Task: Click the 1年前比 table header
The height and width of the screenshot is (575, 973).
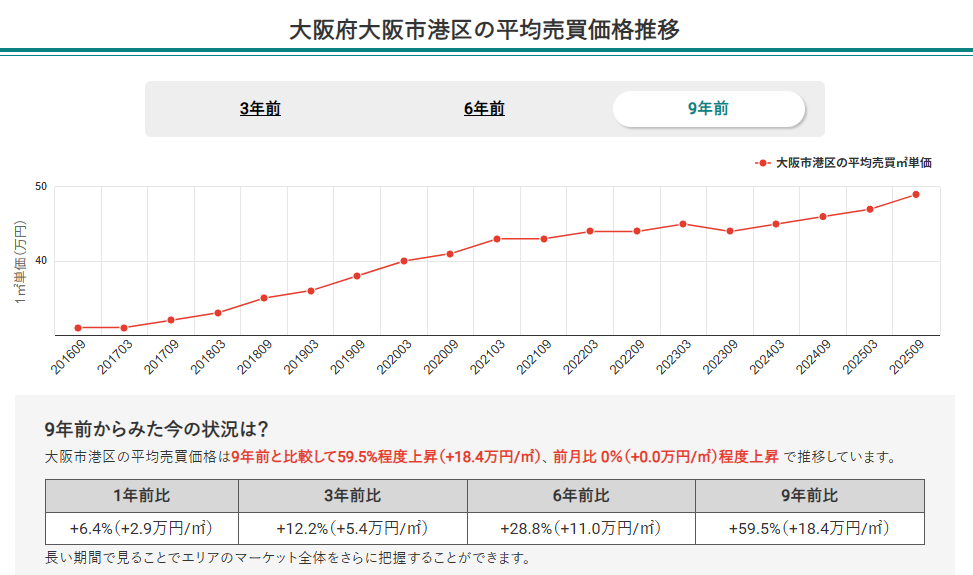Action: pos(141,496)
